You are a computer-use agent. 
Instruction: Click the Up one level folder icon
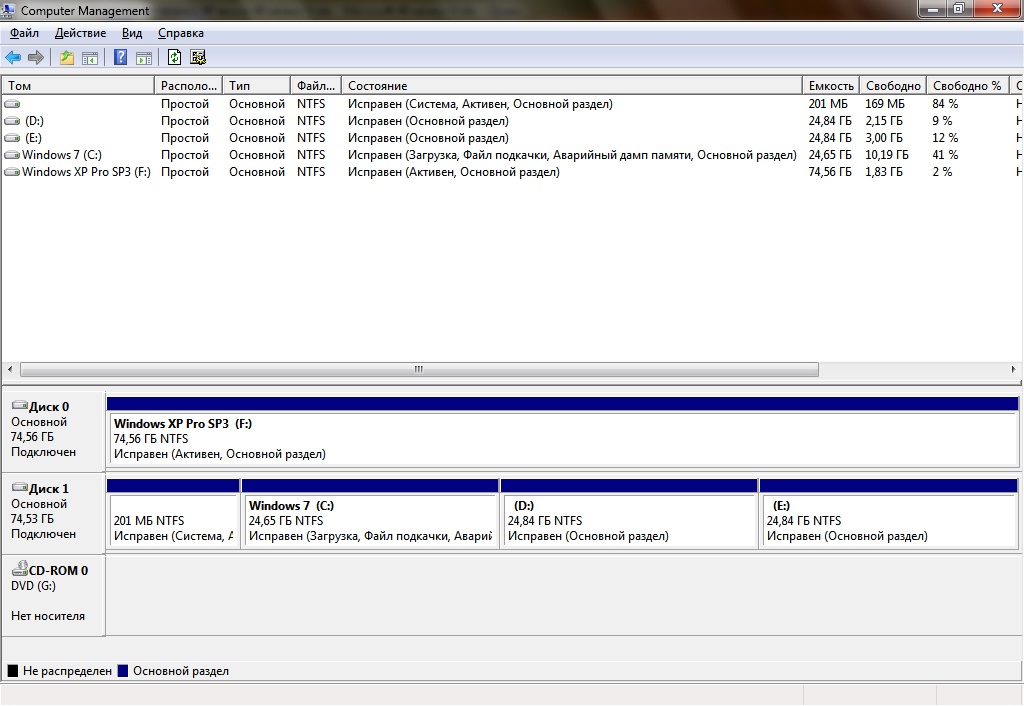point(67,57)
